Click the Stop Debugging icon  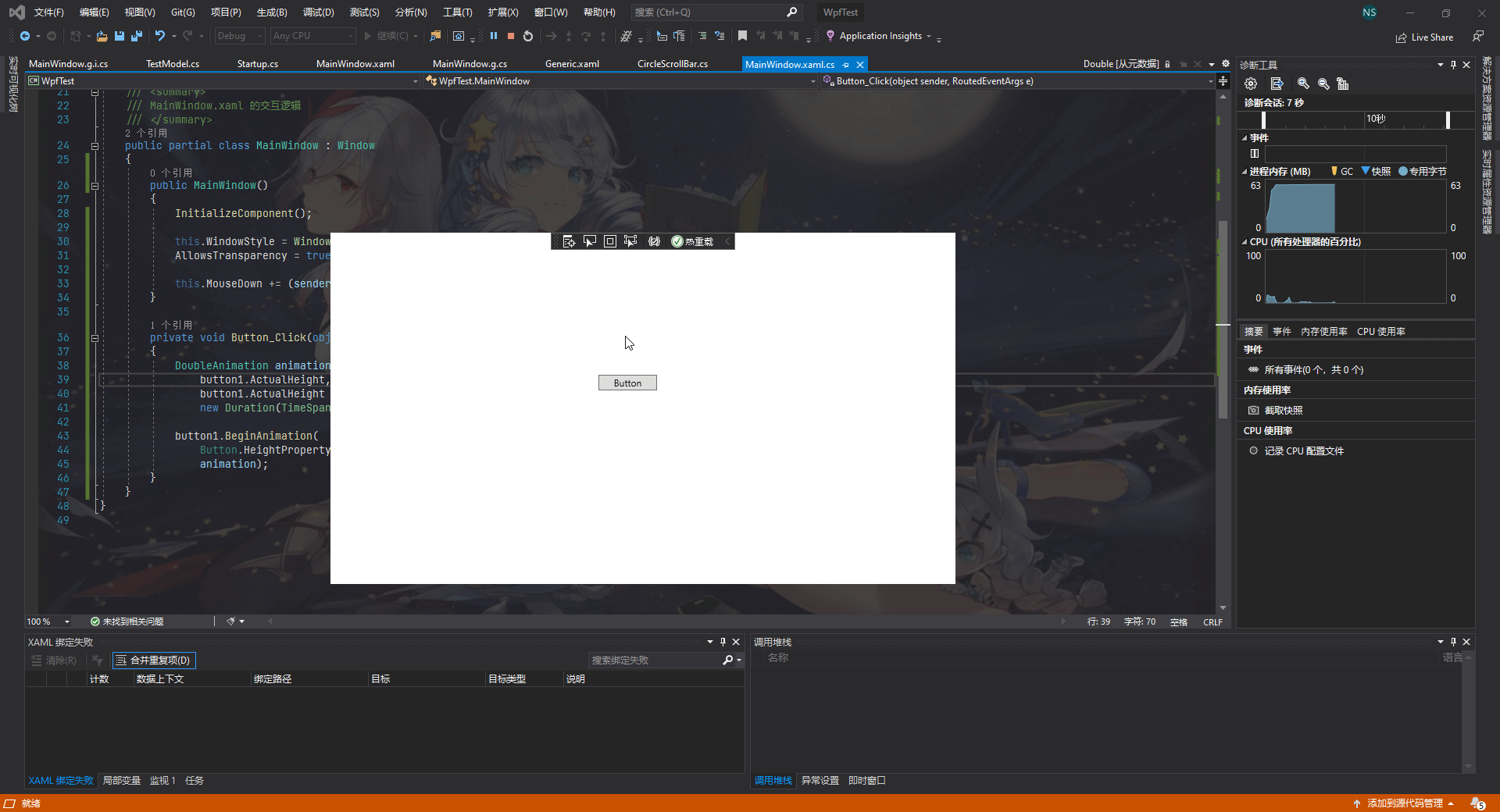tap(510, 36)
